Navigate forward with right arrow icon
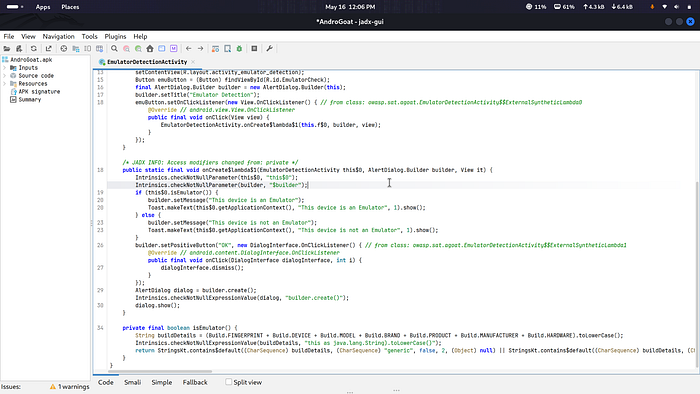700x394 pixels. [200, 49]
